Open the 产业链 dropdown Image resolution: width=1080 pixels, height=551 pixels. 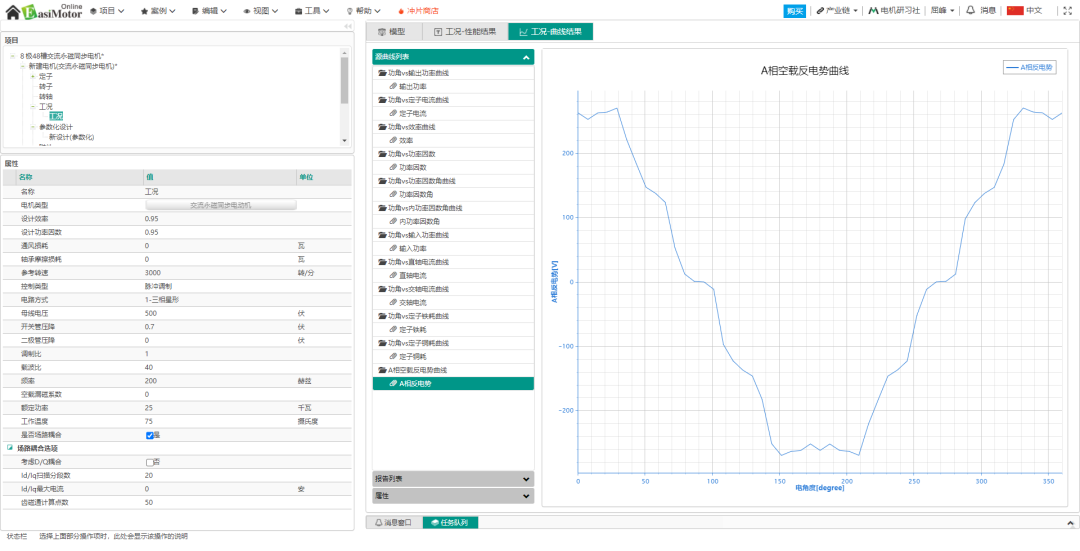[x=836, y=11]
